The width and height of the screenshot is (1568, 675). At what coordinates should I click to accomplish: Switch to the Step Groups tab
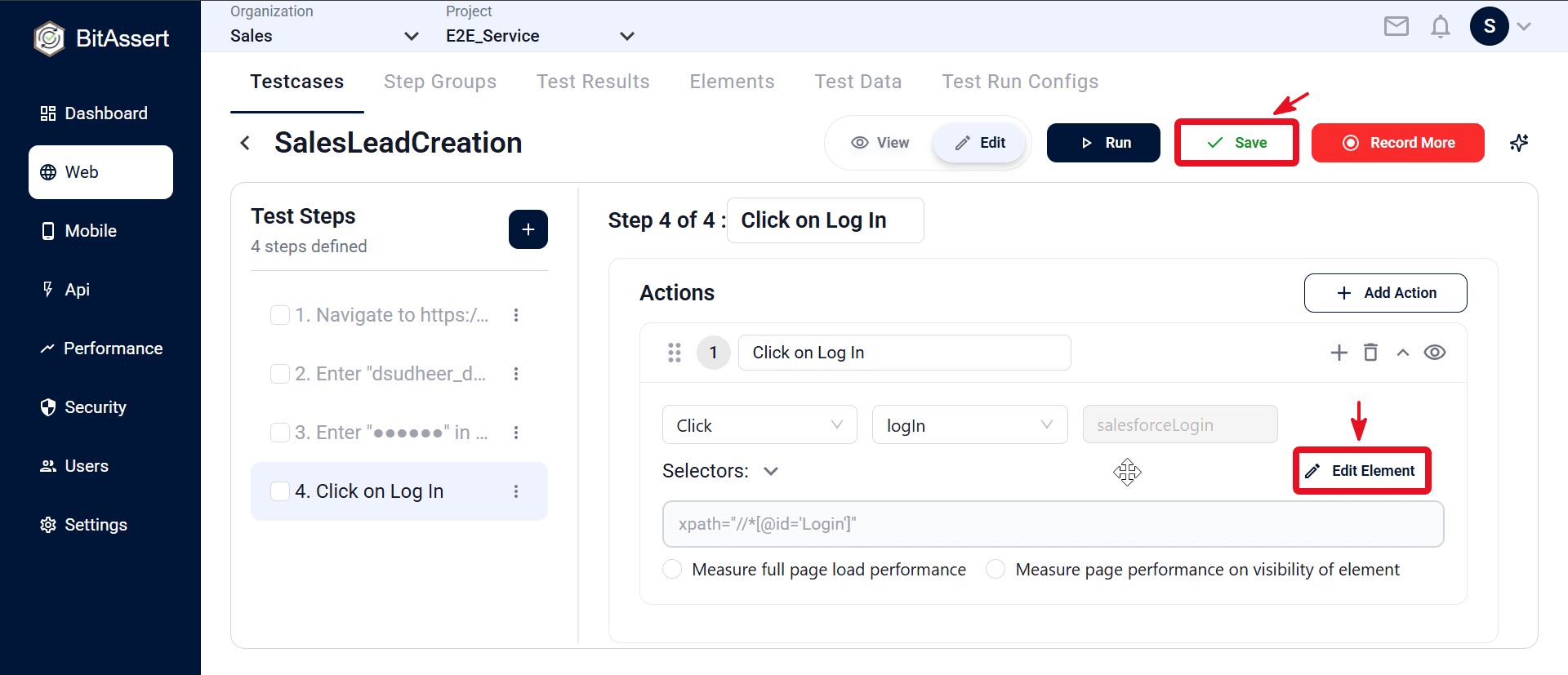(440, 82)
